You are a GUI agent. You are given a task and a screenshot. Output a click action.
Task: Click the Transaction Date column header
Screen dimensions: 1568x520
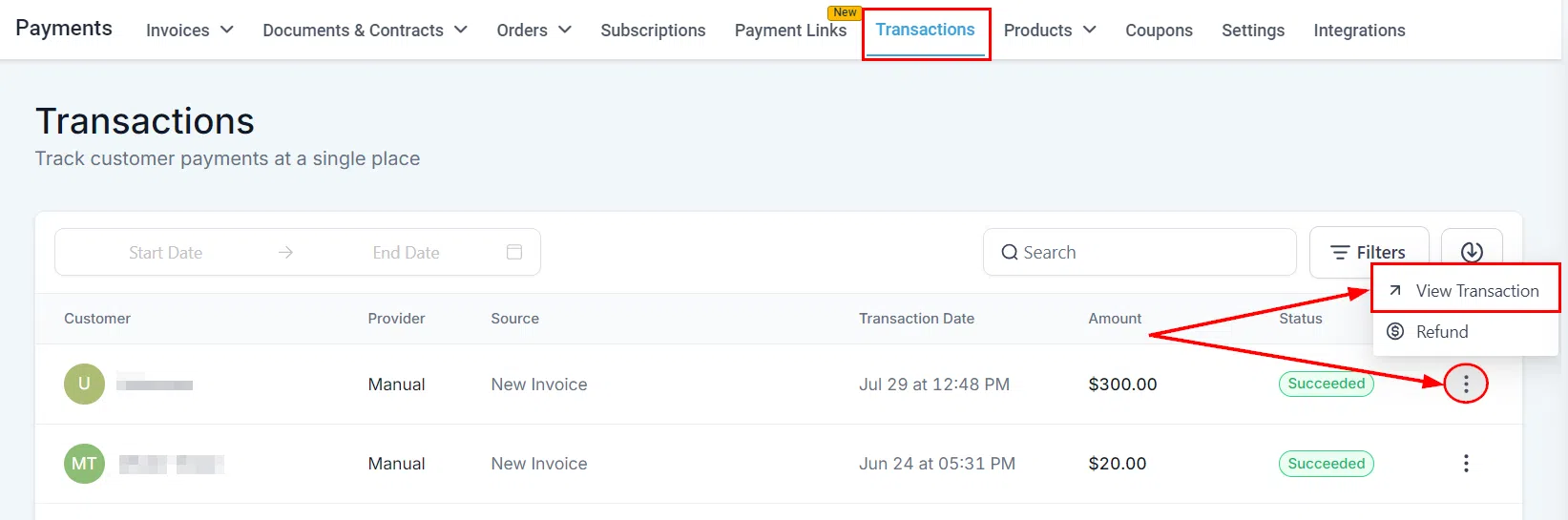click(916, 319)
